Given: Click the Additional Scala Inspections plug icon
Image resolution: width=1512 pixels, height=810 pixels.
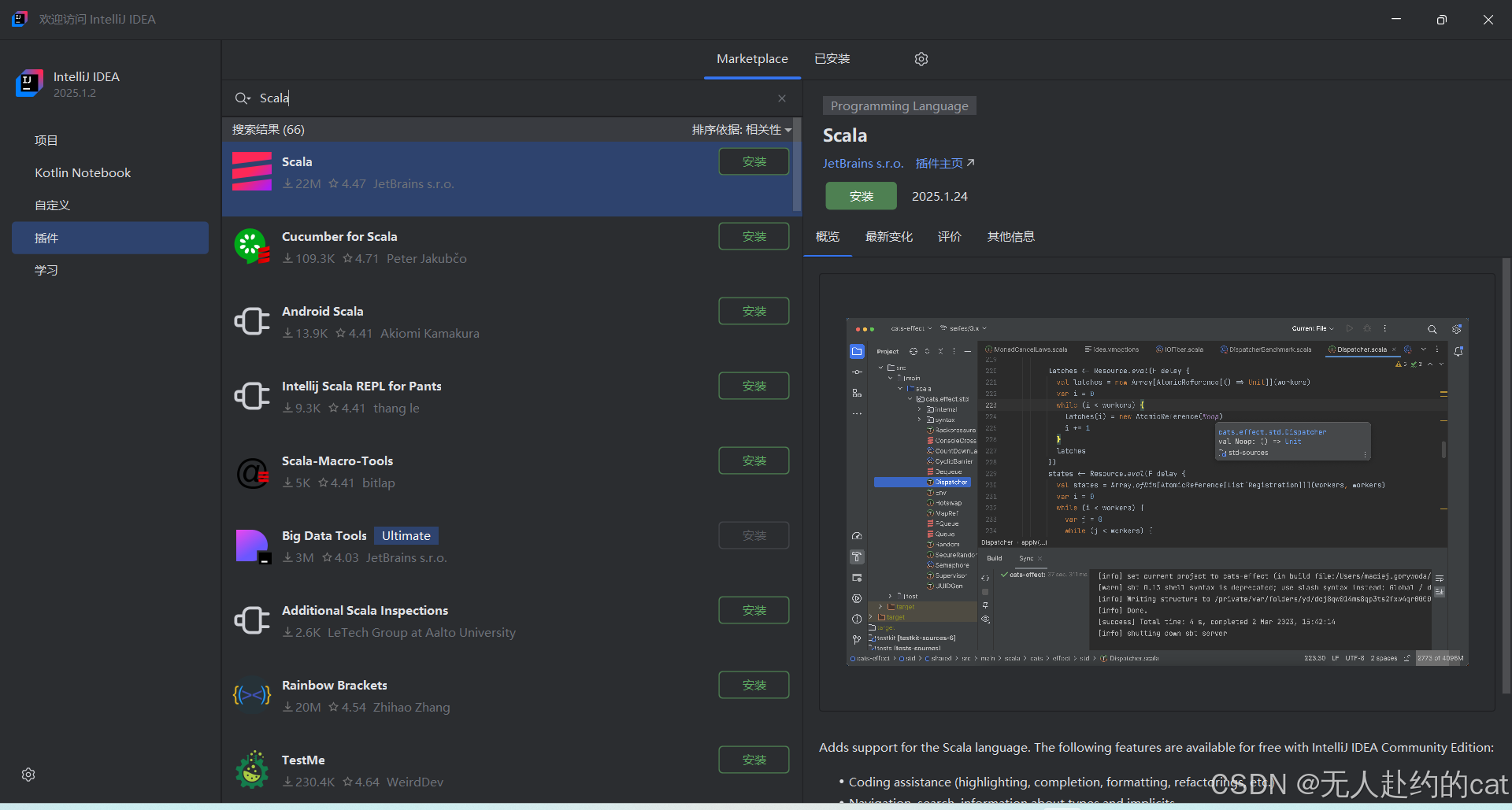Looking at the screenshot, I should click(x=252, y=620).
